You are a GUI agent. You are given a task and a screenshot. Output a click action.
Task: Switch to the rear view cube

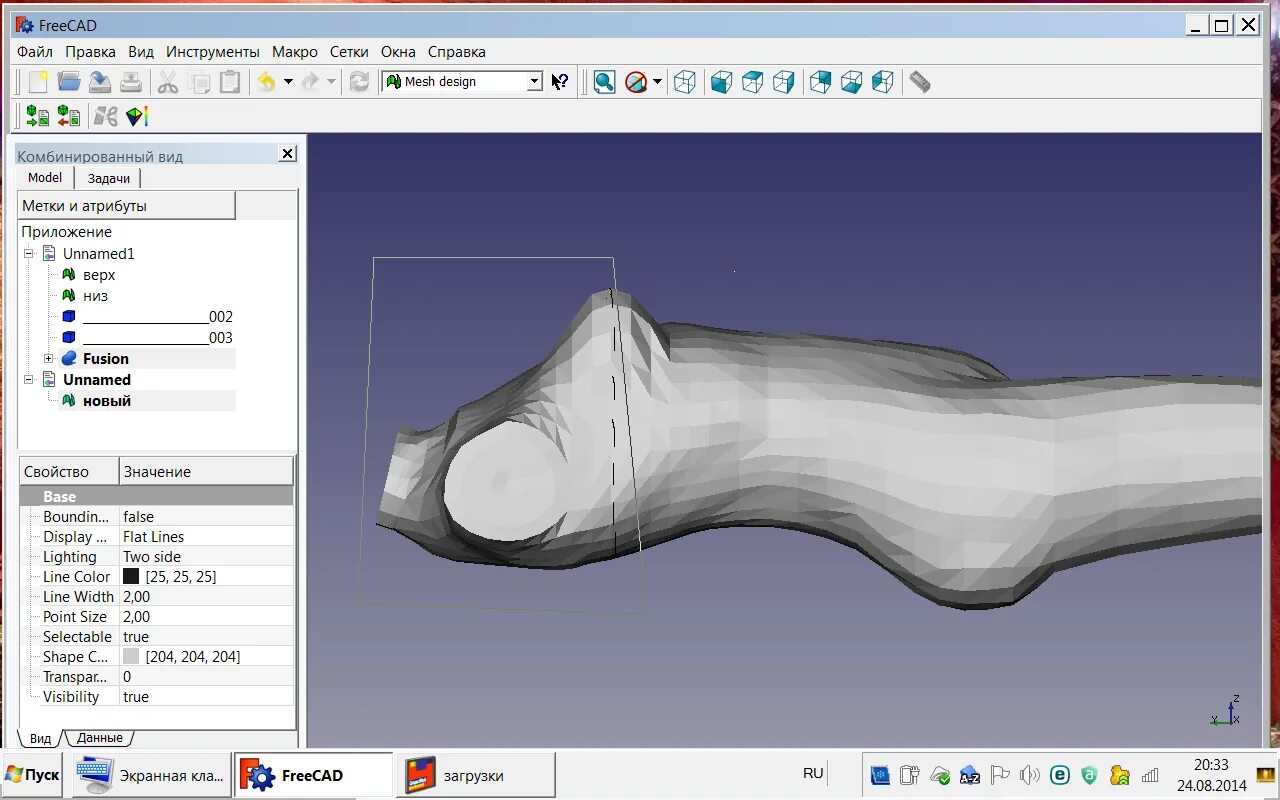820,82
